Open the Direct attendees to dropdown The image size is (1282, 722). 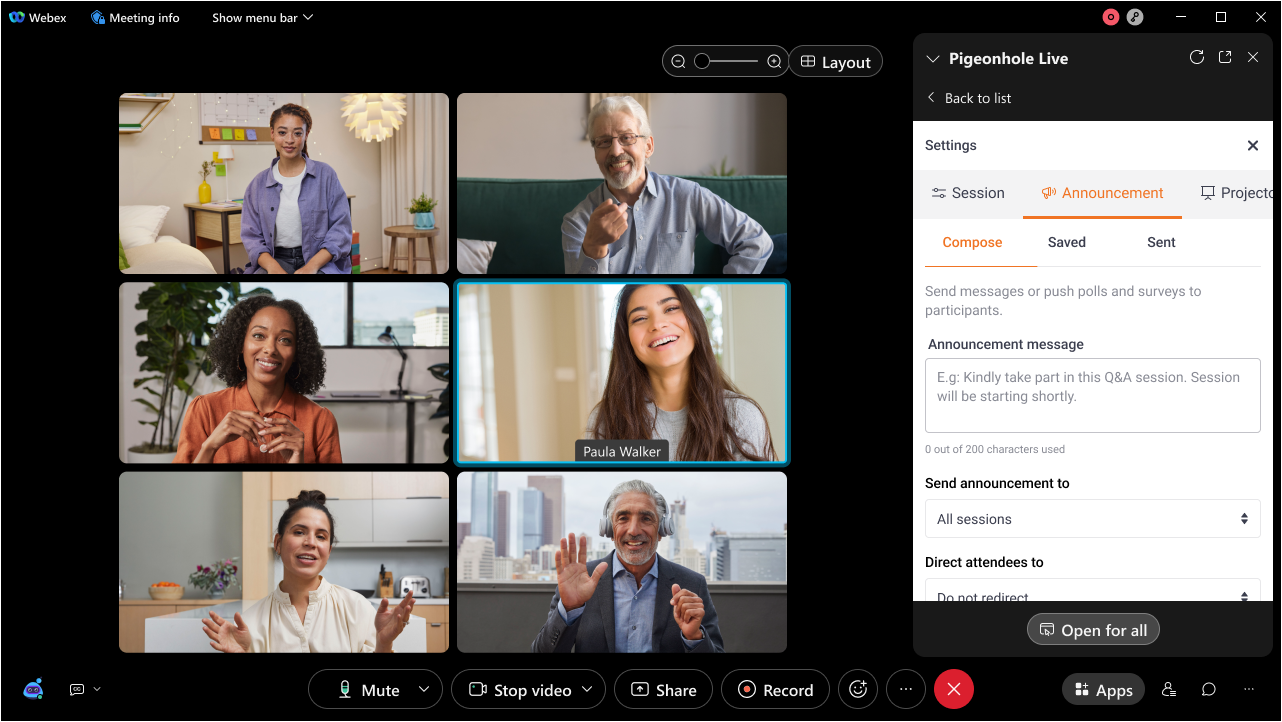pyautogui.click(x=1092, y=590)
